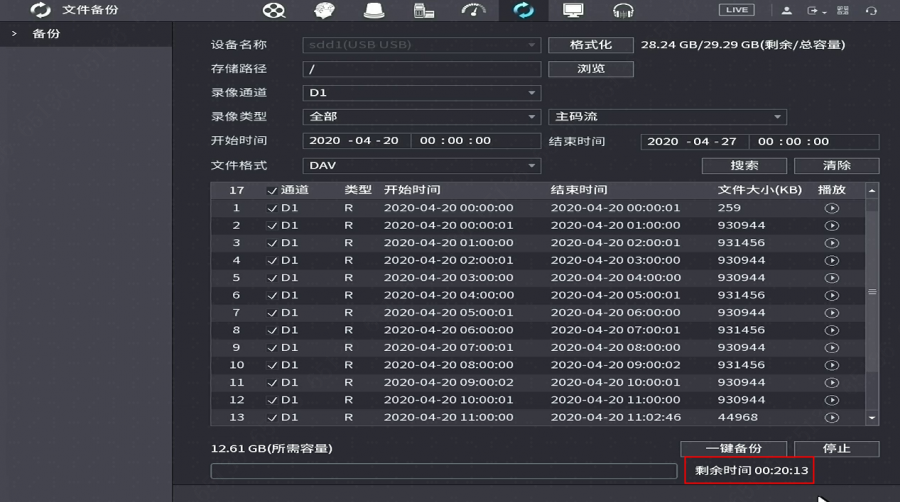Toggle the select-all 通道 header checkbox
900x502 pixels.
click(x=272, y=190)
